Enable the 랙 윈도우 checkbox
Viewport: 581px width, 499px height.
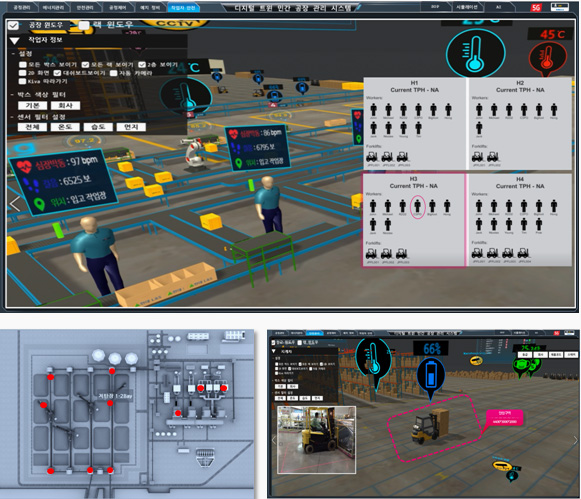click(x=84, y=25)
